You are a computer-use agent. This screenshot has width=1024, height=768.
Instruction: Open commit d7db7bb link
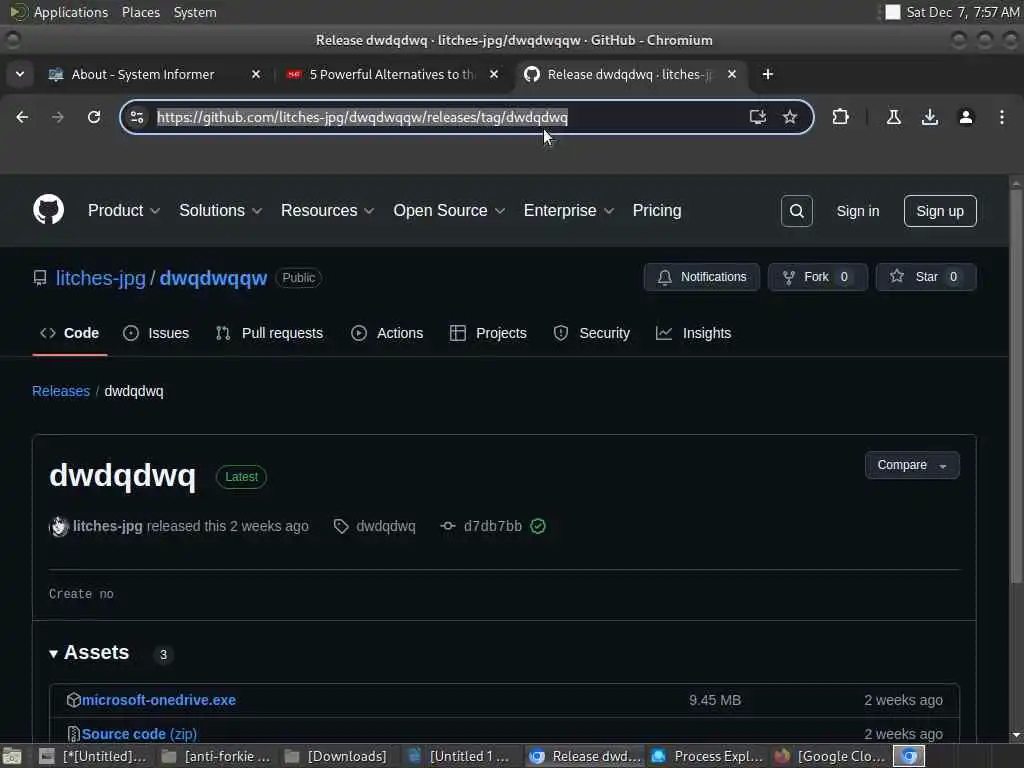click(x=492, y=526)
